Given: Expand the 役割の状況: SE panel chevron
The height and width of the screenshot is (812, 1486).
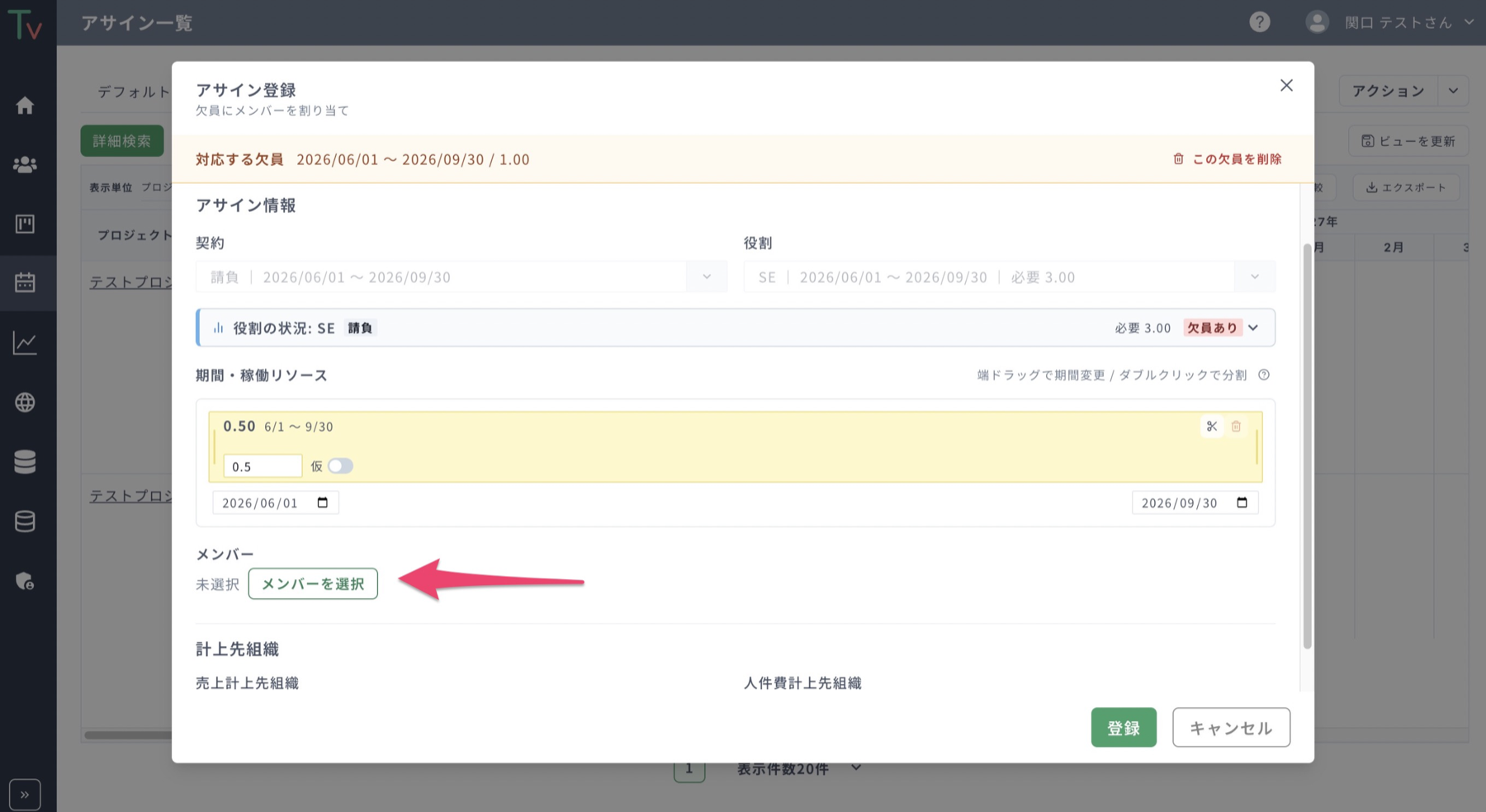Looking at the screenshot, I should [1253, 328].
